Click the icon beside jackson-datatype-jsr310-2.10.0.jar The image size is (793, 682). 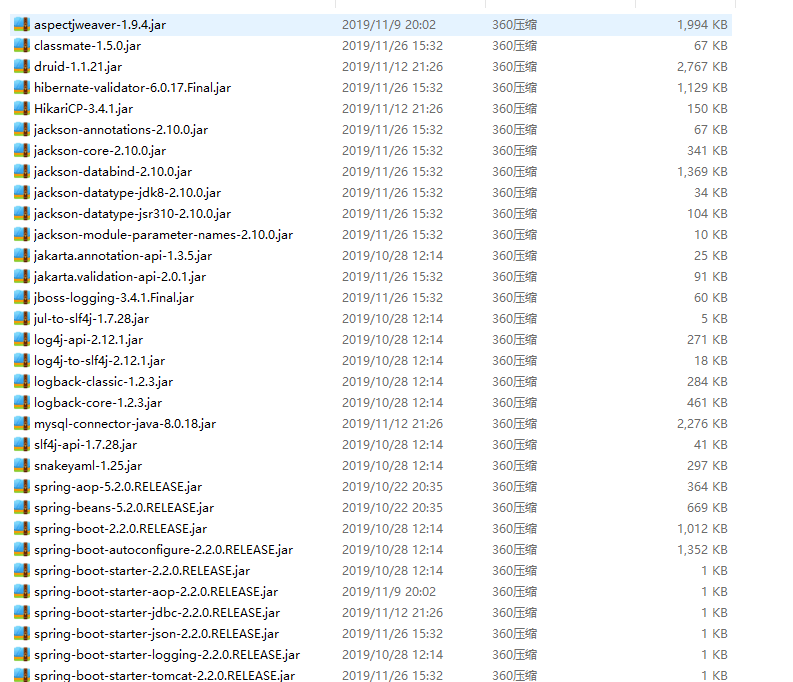(22, 213)
